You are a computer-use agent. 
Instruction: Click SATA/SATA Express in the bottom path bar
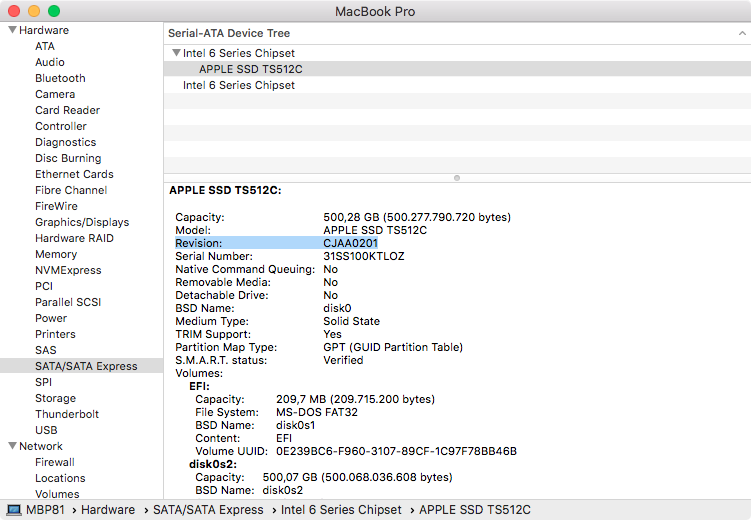208,510
